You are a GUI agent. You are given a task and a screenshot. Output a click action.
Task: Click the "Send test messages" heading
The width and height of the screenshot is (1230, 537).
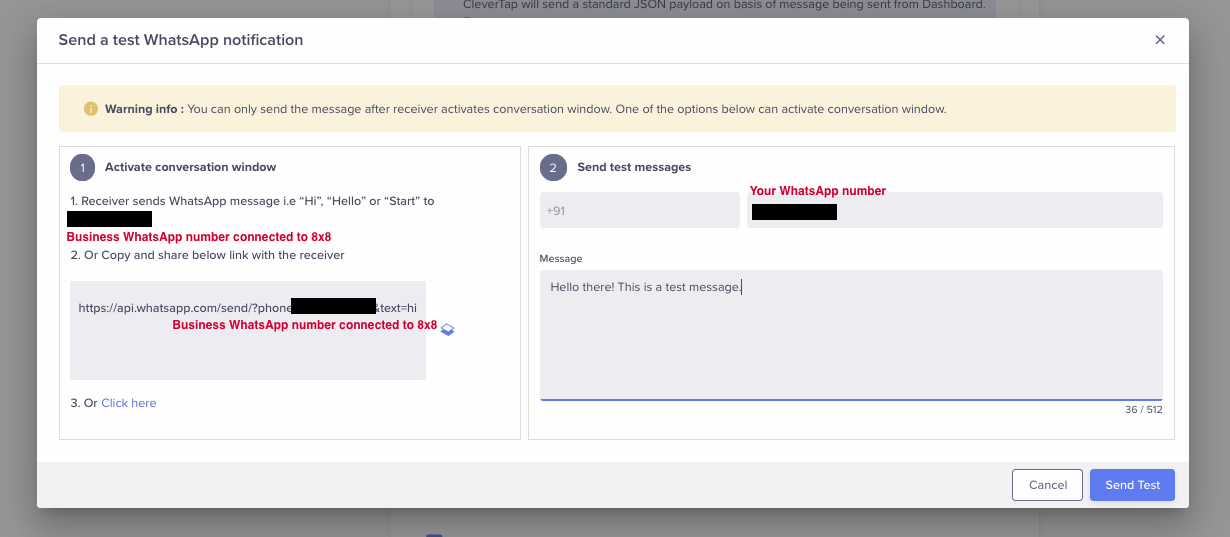click(x=634, y=167)
